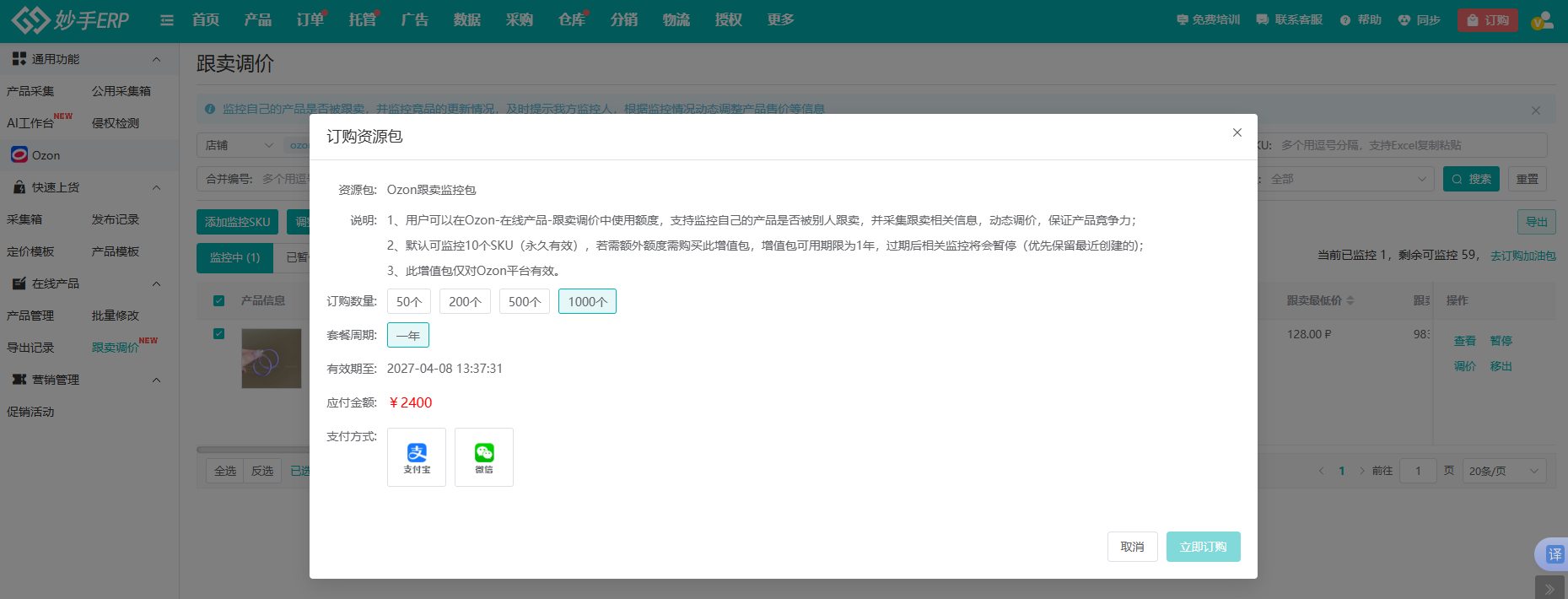Dismiss the blue info banner
Image resolution: width=1568 pixels, height=599 pixels.
click(x=1536, y=111)
